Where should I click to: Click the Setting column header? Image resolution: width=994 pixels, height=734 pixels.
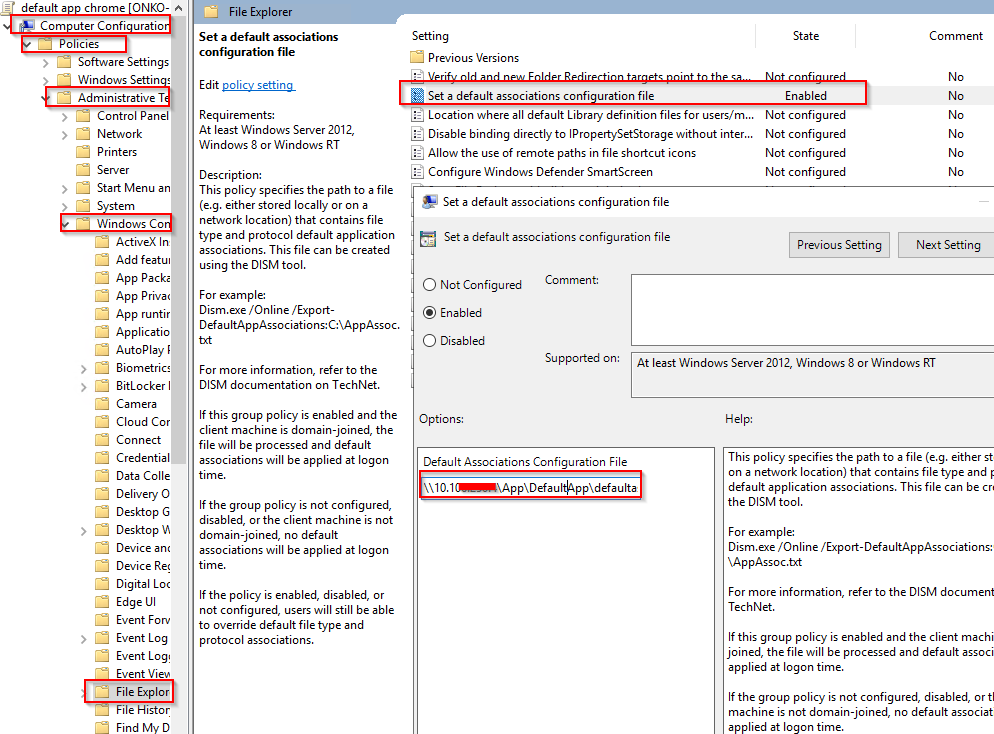coord(430,36)
